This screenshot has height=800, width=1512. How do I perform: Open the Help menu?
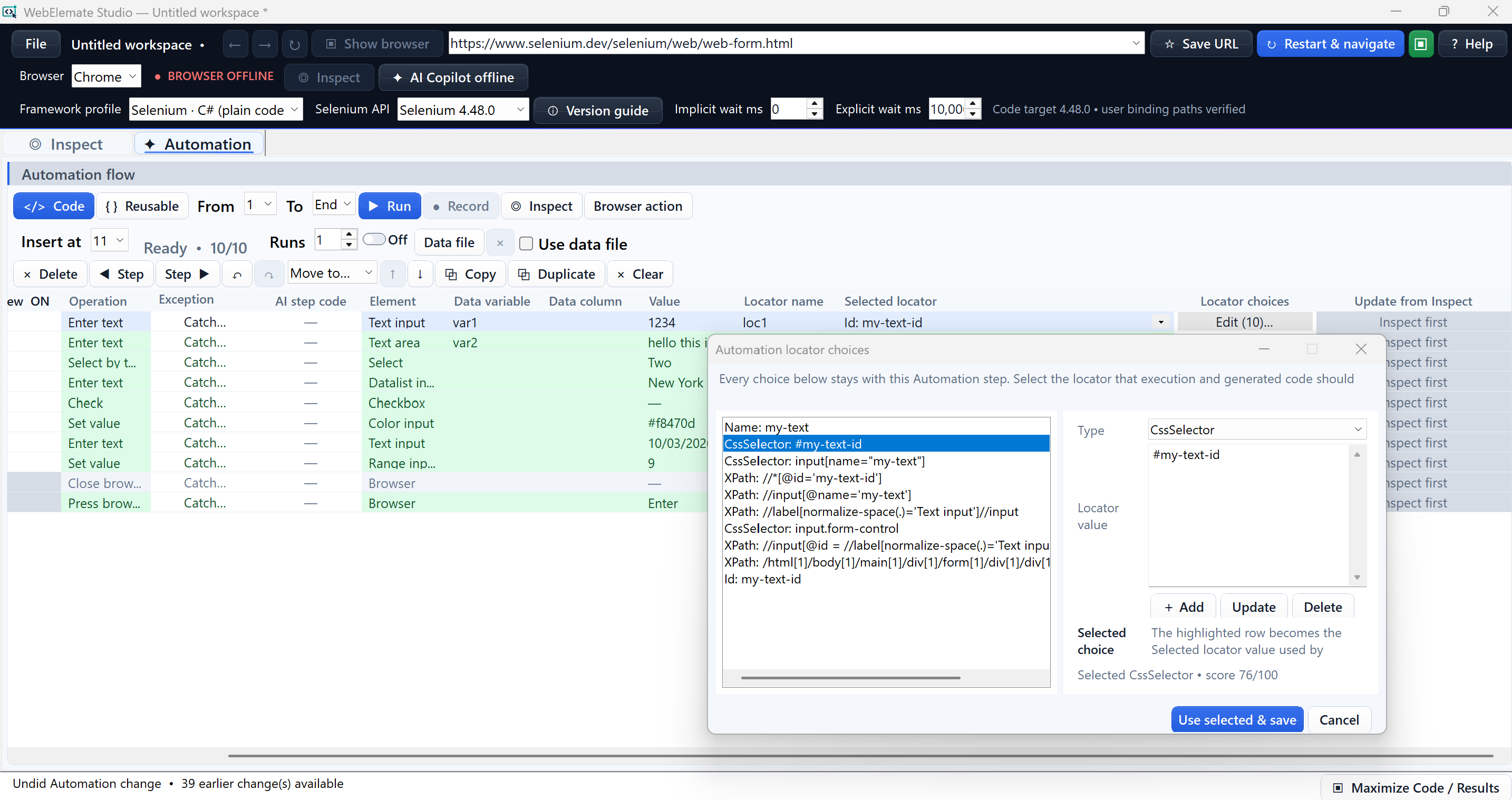point(1472,44)
